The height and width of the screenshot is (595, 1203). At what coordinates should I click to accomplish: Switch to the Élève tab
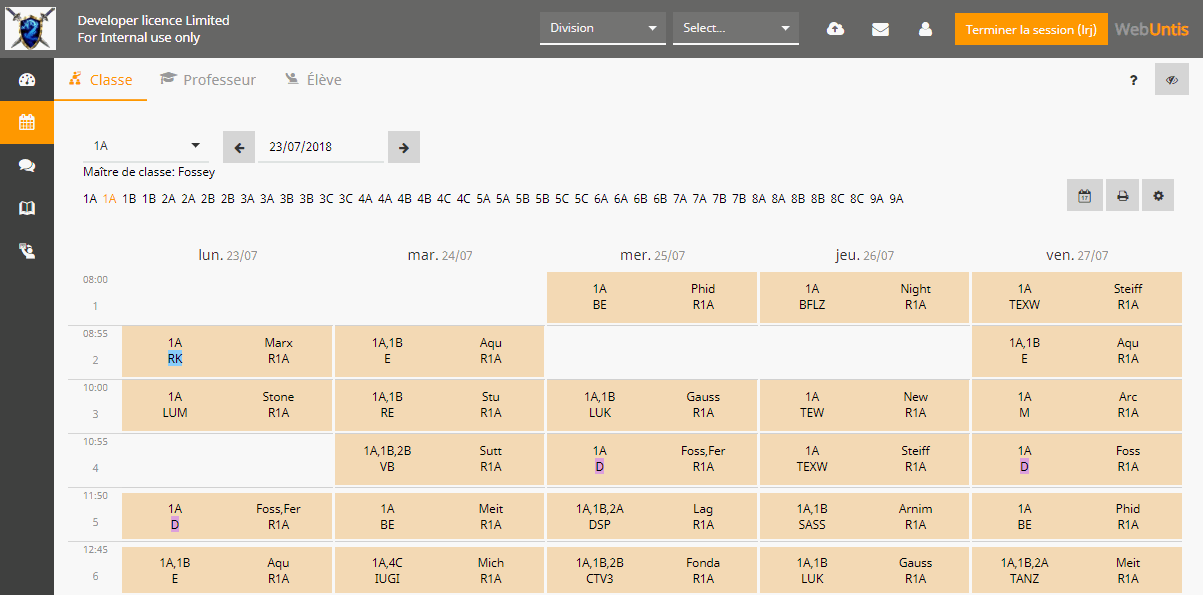(313, 80)
